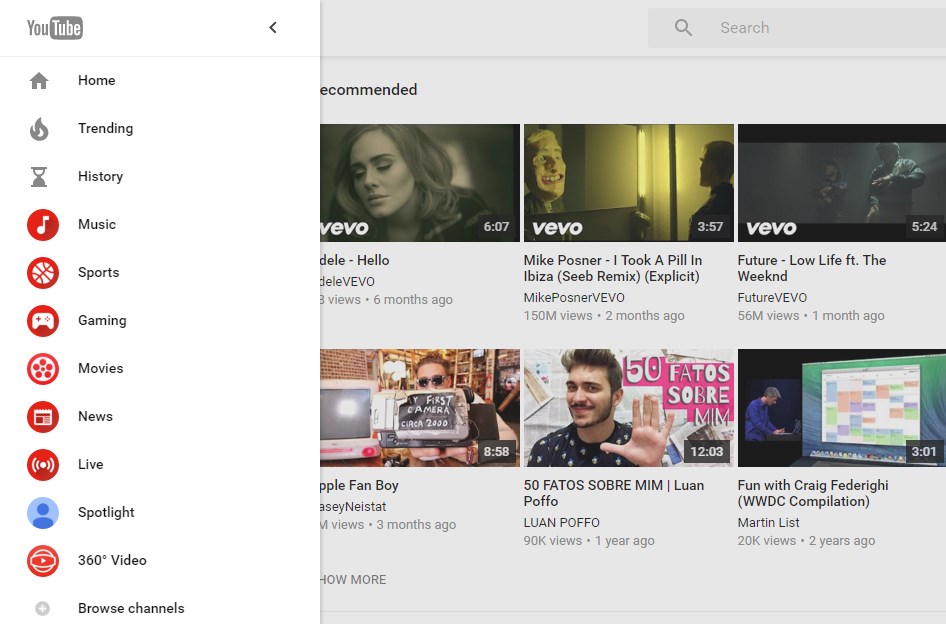Click the Hello video title
Image resolution: width=946 pixels, height=624 pixels.
[355, 260]
